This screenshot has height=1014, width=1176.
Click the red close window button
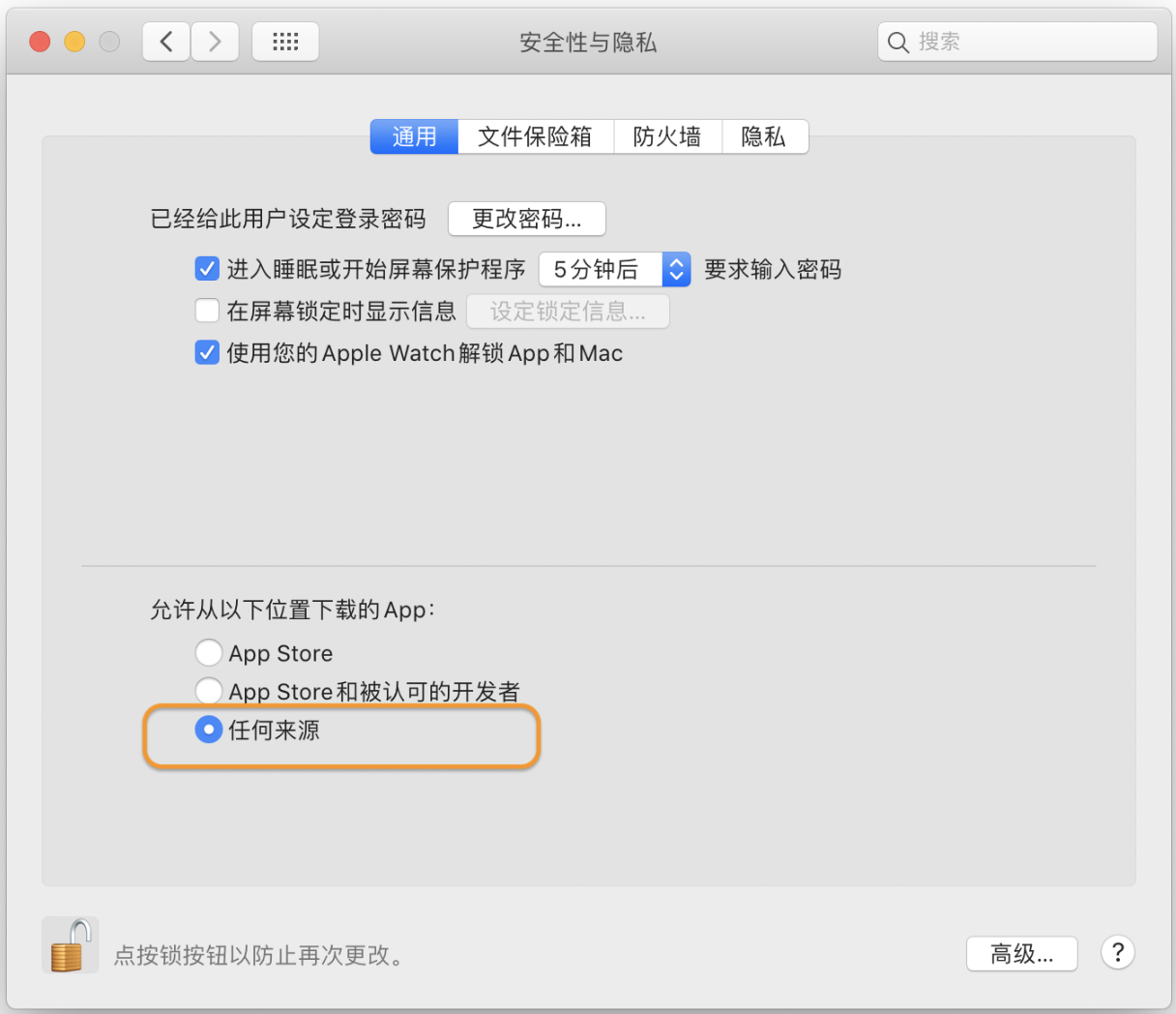click(x=40, y=42)
